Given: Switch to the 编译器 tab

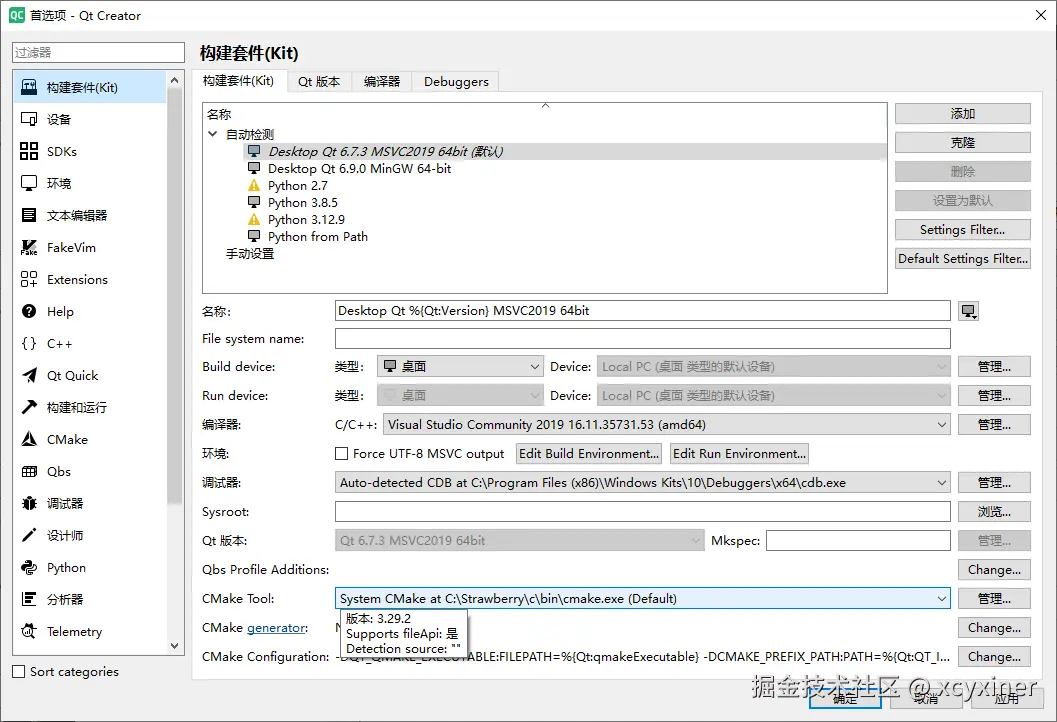Looking at the screenshot, I should click(382, 82).
